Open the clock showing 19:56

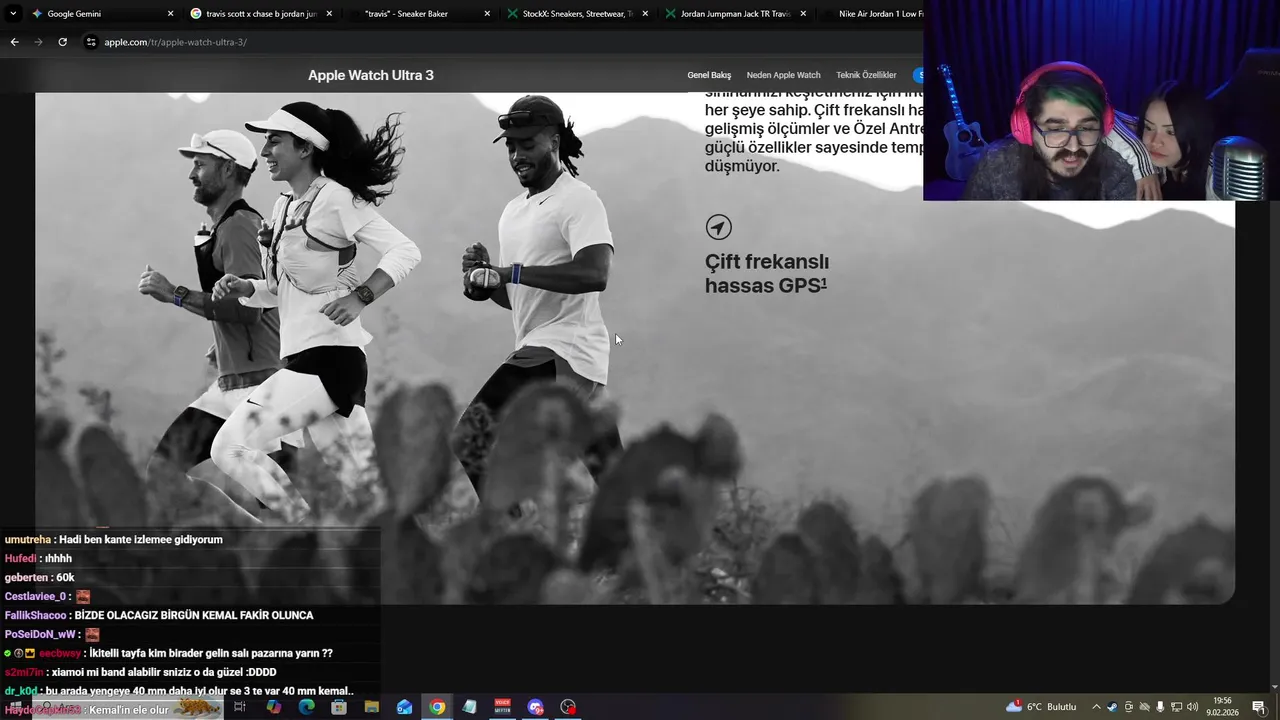[x=1222, y=707]
